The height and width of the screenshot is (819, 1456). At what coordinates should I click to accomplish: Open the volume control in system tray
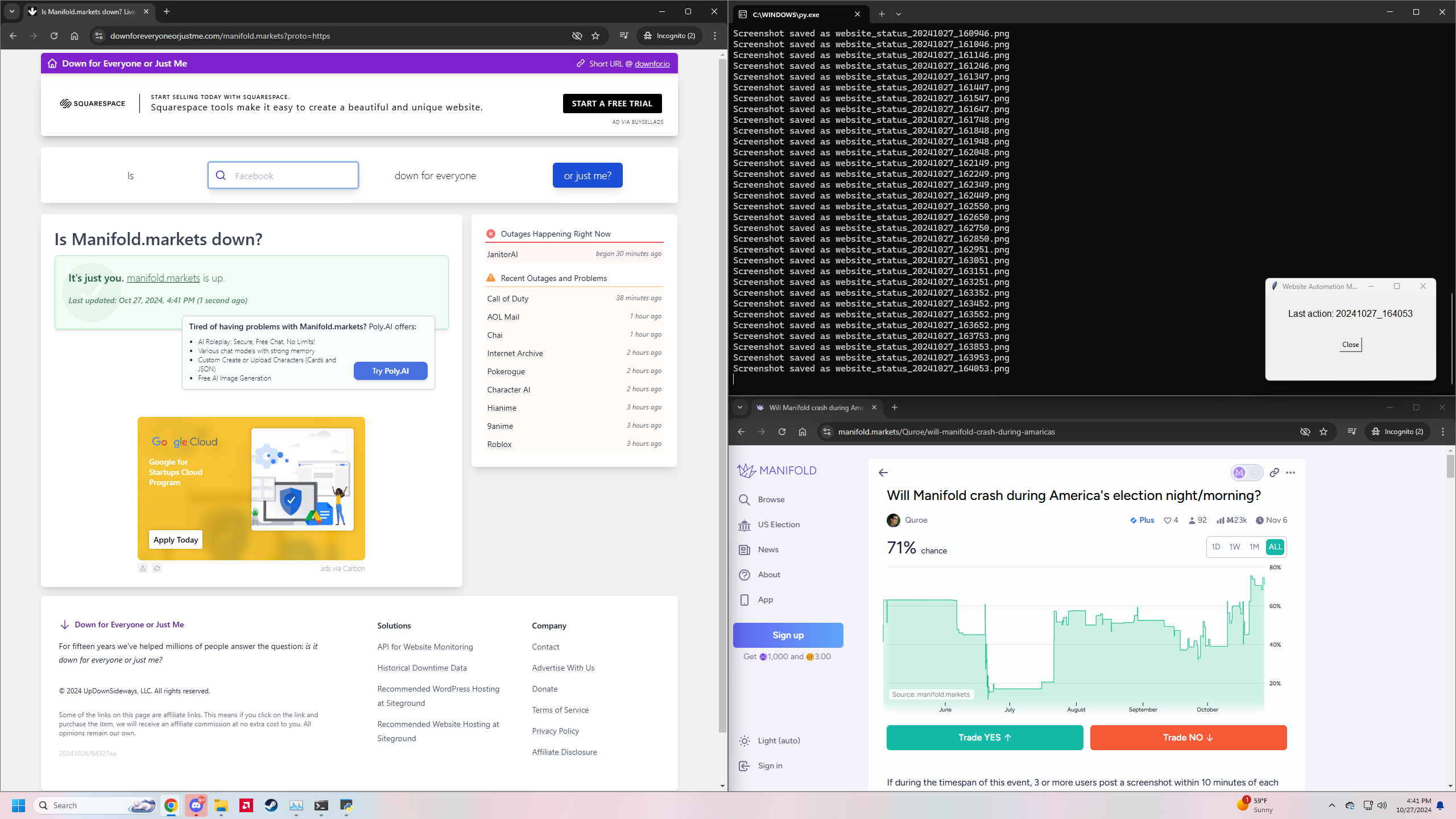[1382, 805]
